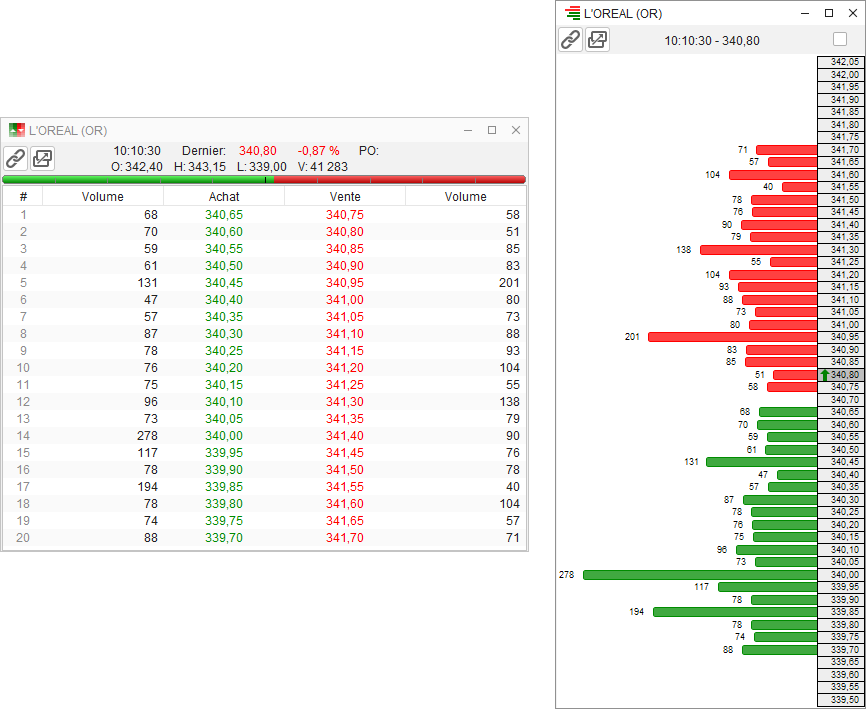
Task: Click the 341,95 price cell in ladder
Action: (x=842, y=87)
